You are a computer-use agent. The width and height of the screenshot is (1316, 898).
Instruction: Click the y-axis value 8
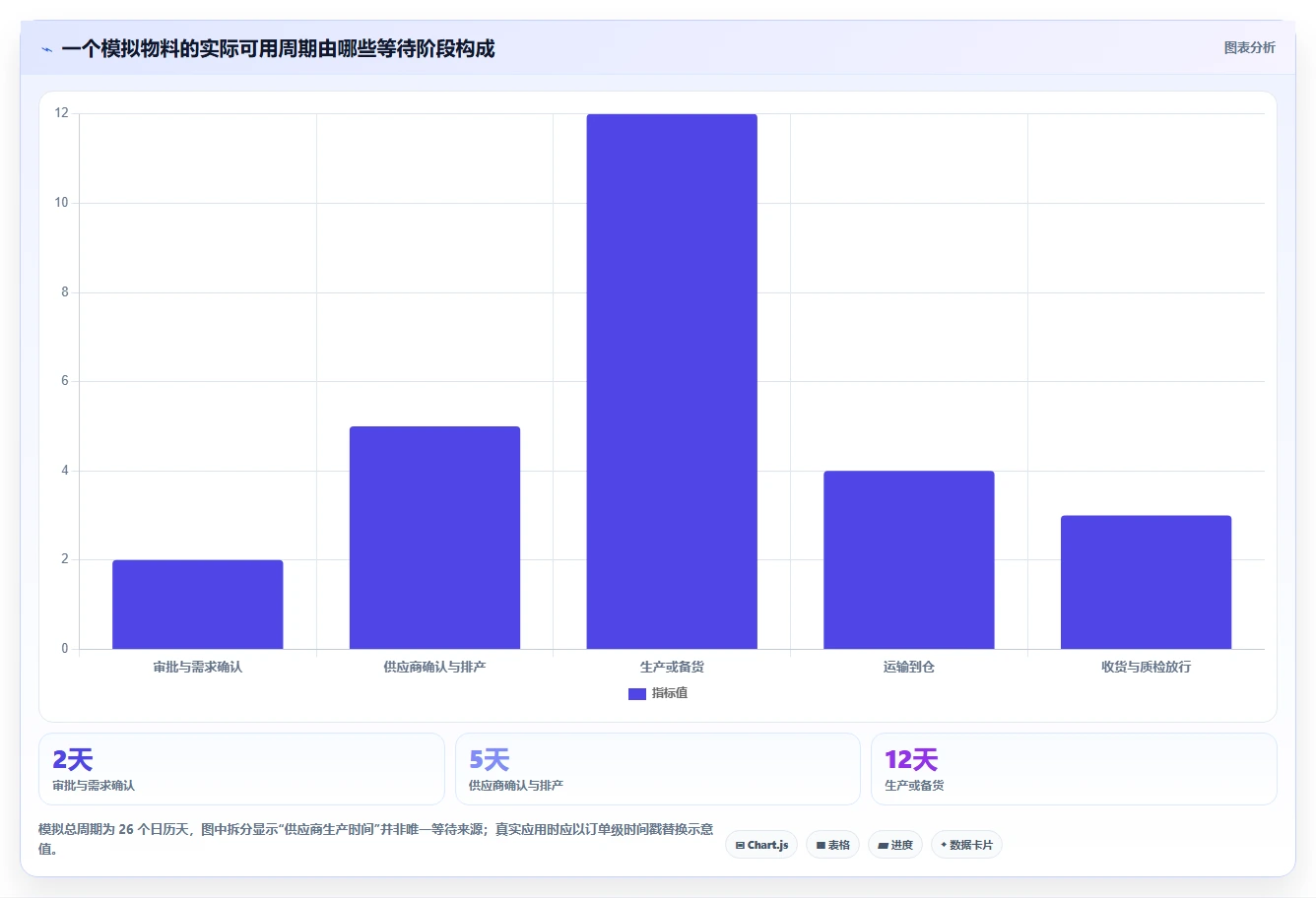pyautogui.click(x=65, y=292)
